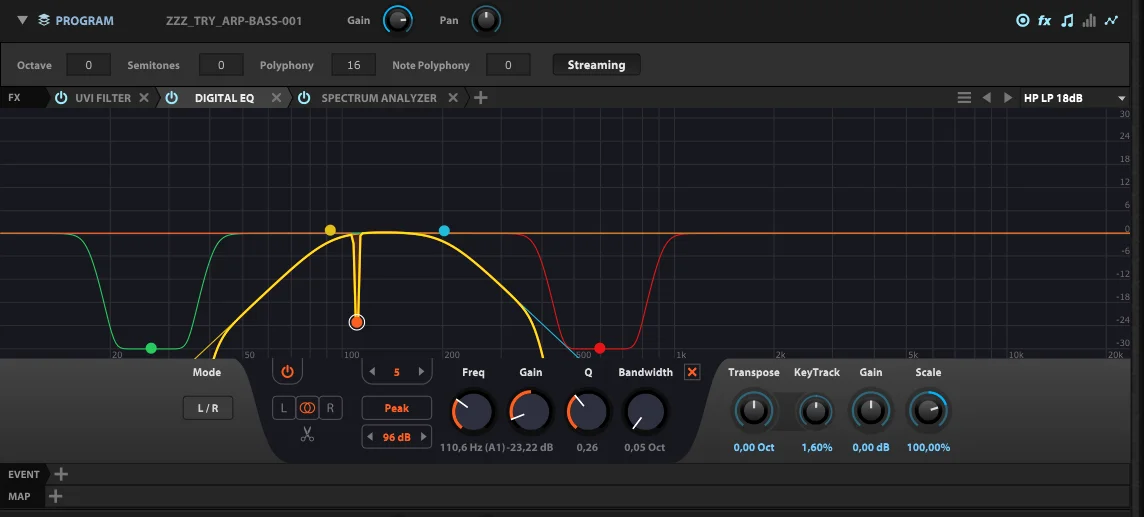
Task: Click the program Pan knob
Action: 486,20
